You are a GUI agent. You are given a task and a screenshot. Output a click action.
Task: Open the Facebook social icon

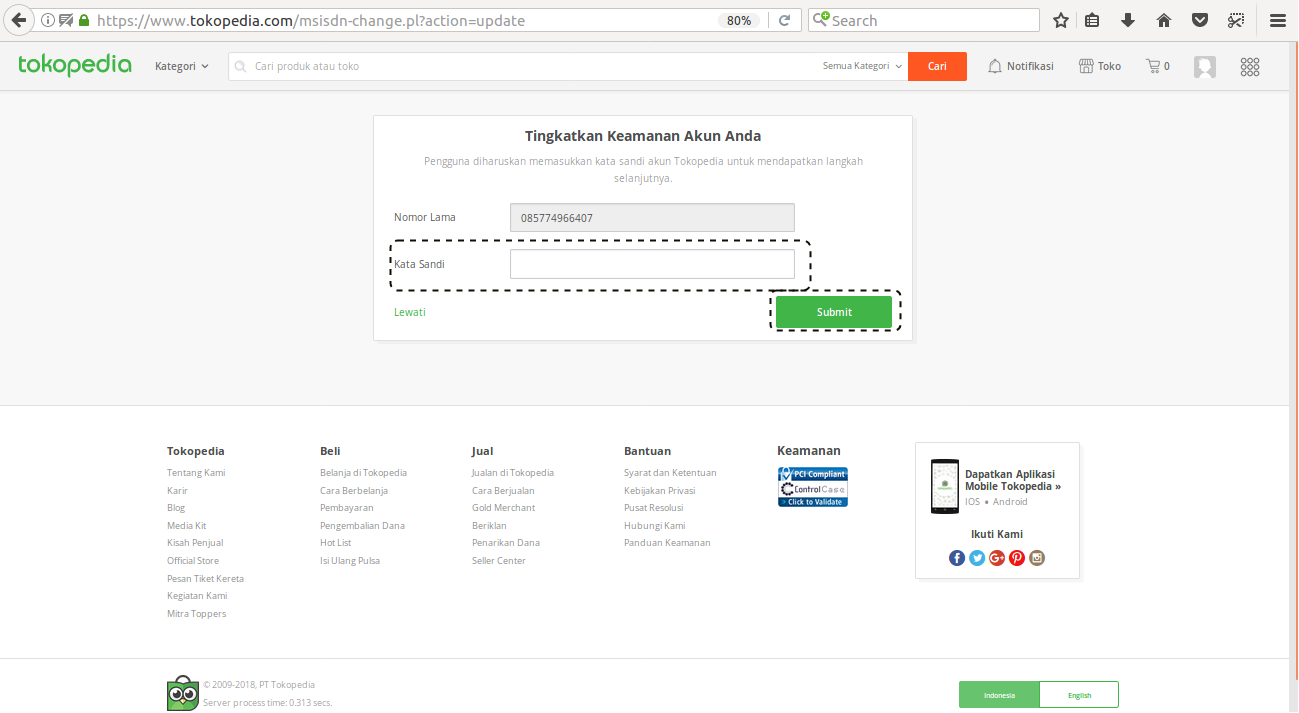coord(957,558)
